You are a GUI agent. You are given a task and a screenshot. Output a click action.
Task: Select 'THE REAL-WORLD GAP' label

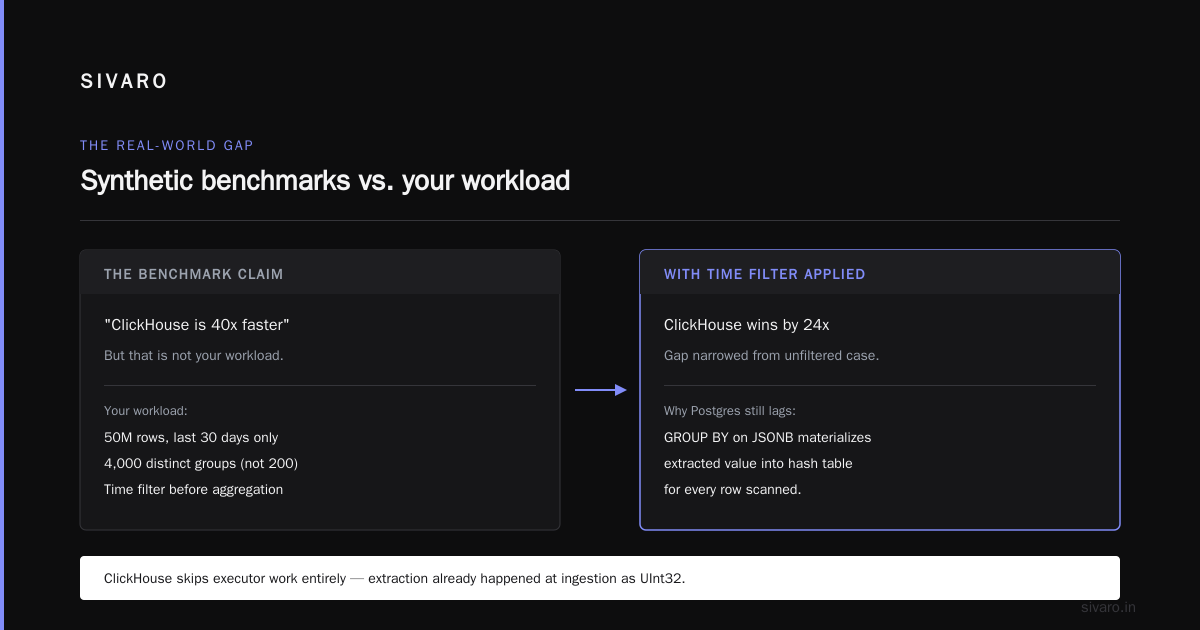click(x=167, y=146)
